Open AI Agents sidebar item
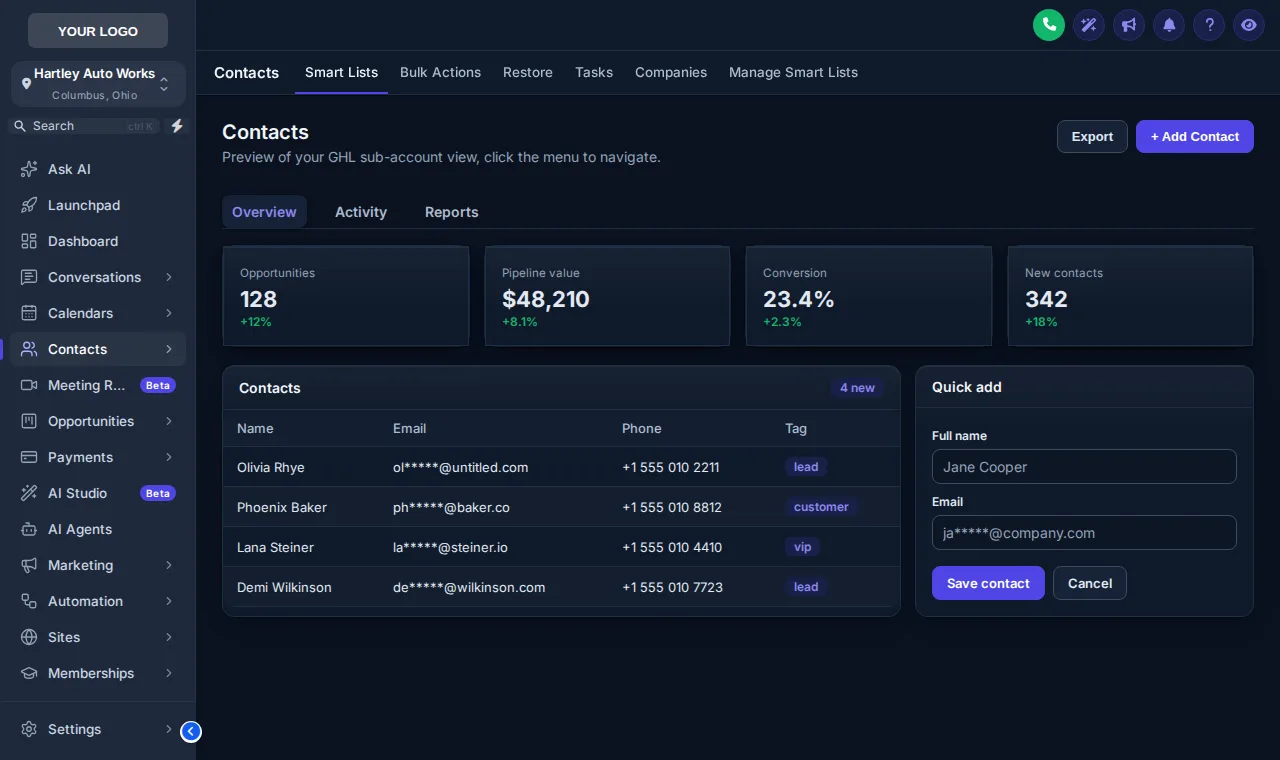 [x=98, y=529]
